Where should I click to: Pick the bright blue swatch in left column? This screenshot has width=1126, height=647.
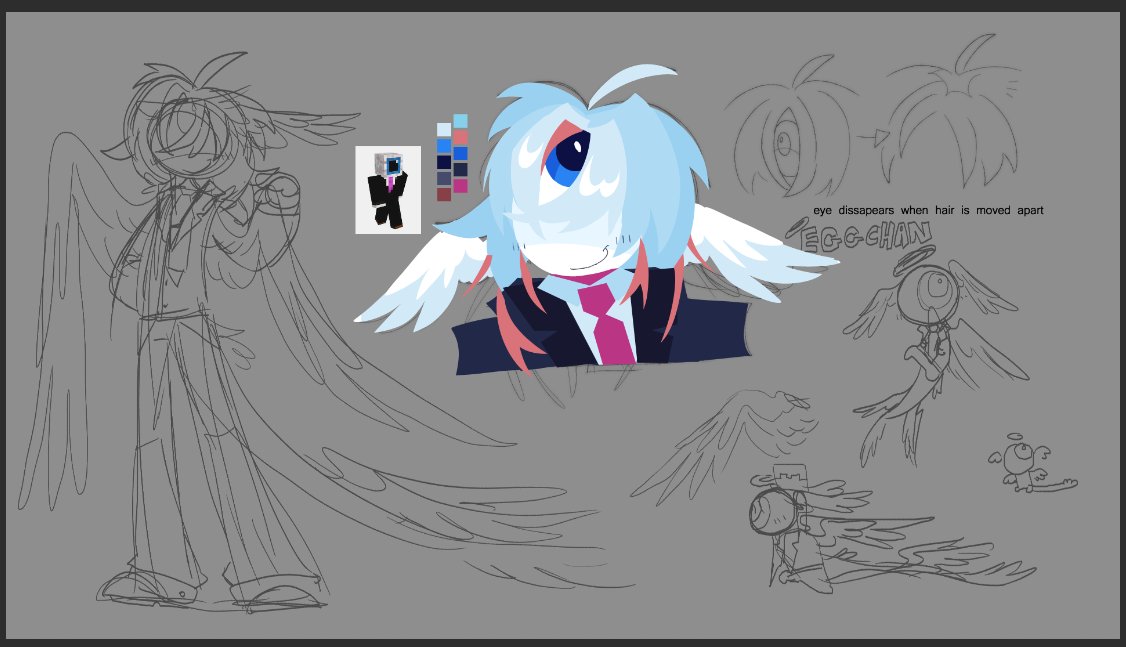444,145
